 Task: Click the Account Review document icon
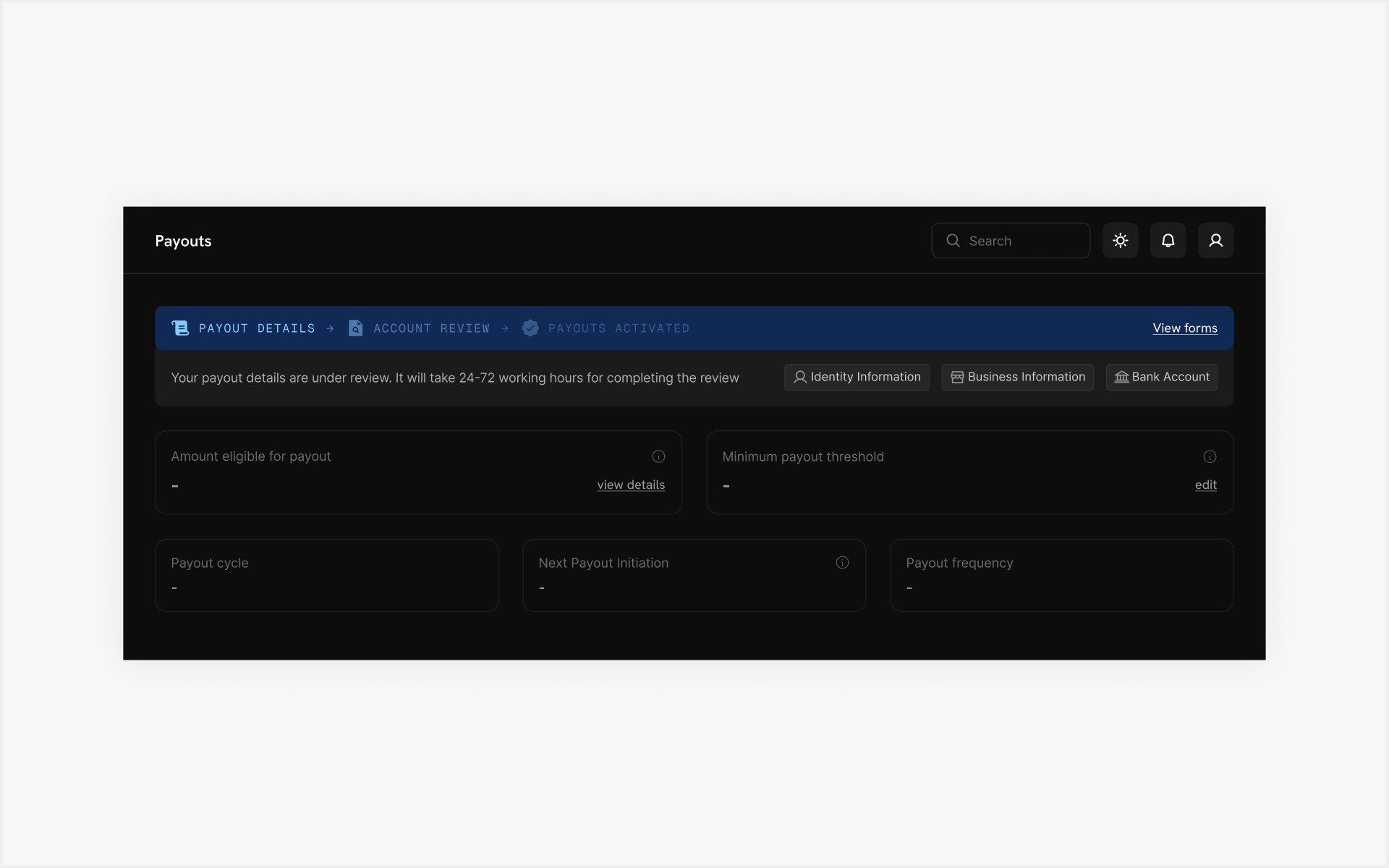pyautogui.click(x=355, y=328)
